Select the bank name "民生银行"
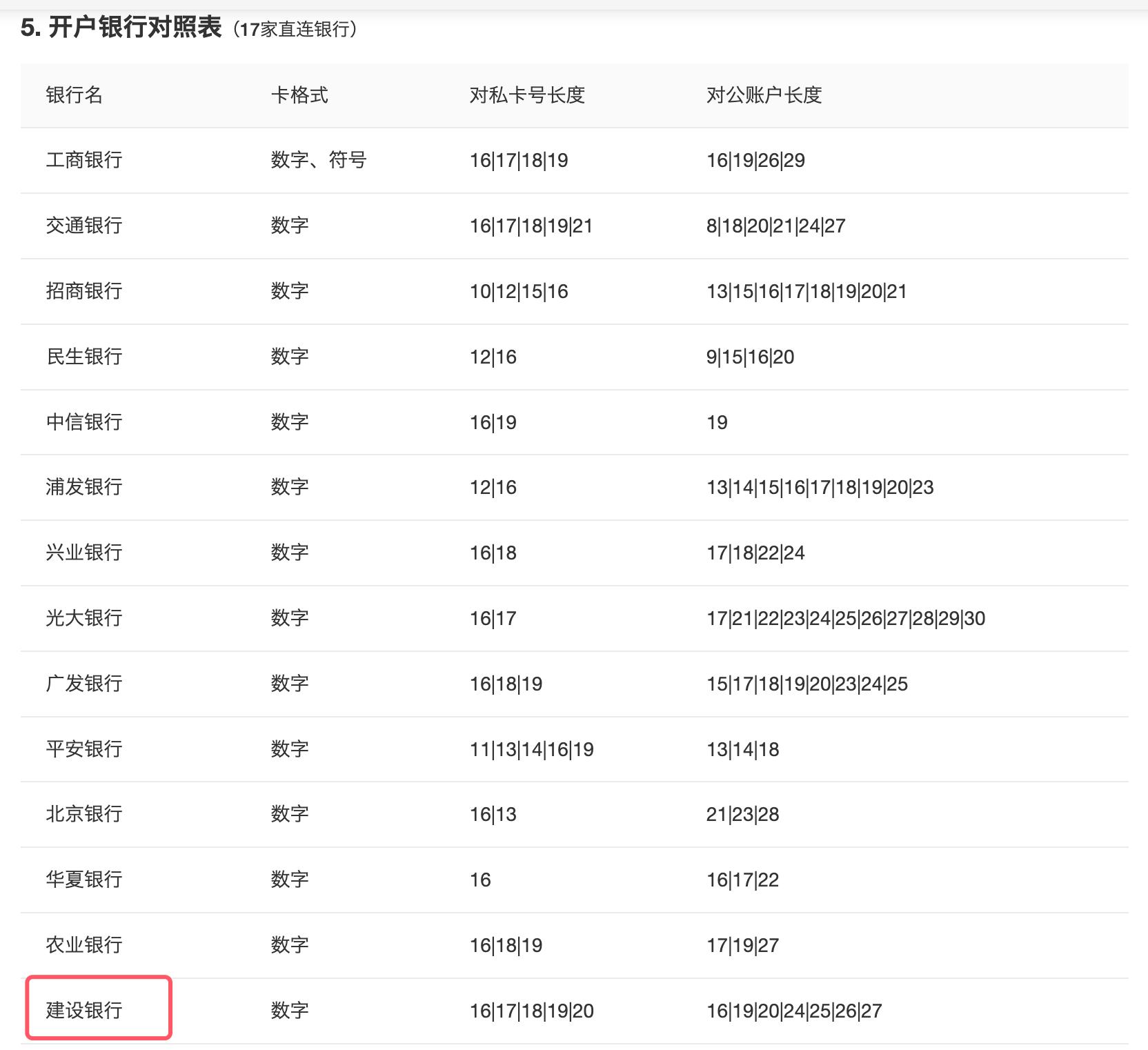Image resolution: width=1148 pixels, height=1050 pixels. click(84, 357)
